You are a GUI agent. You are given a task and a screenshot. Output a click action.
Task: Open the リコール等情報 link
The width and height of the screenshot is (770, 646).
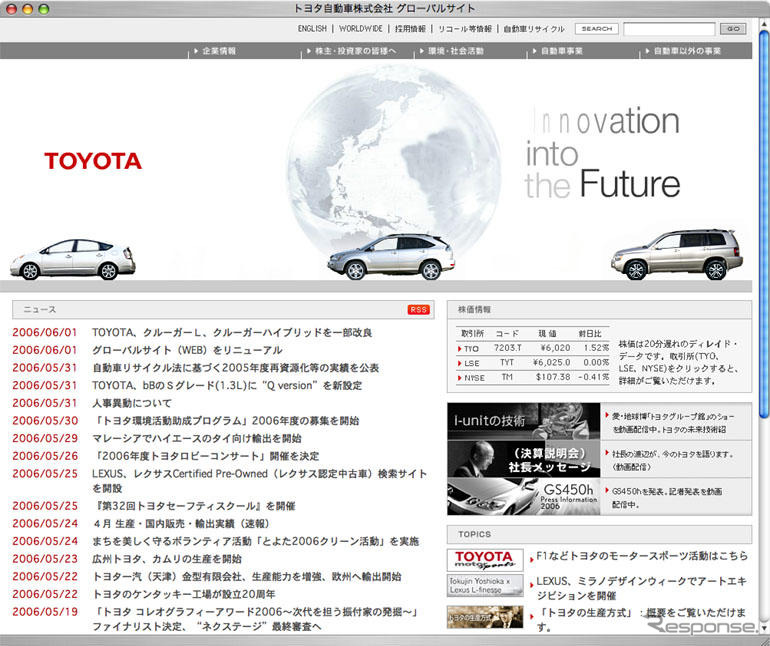[x=465, y=28]
